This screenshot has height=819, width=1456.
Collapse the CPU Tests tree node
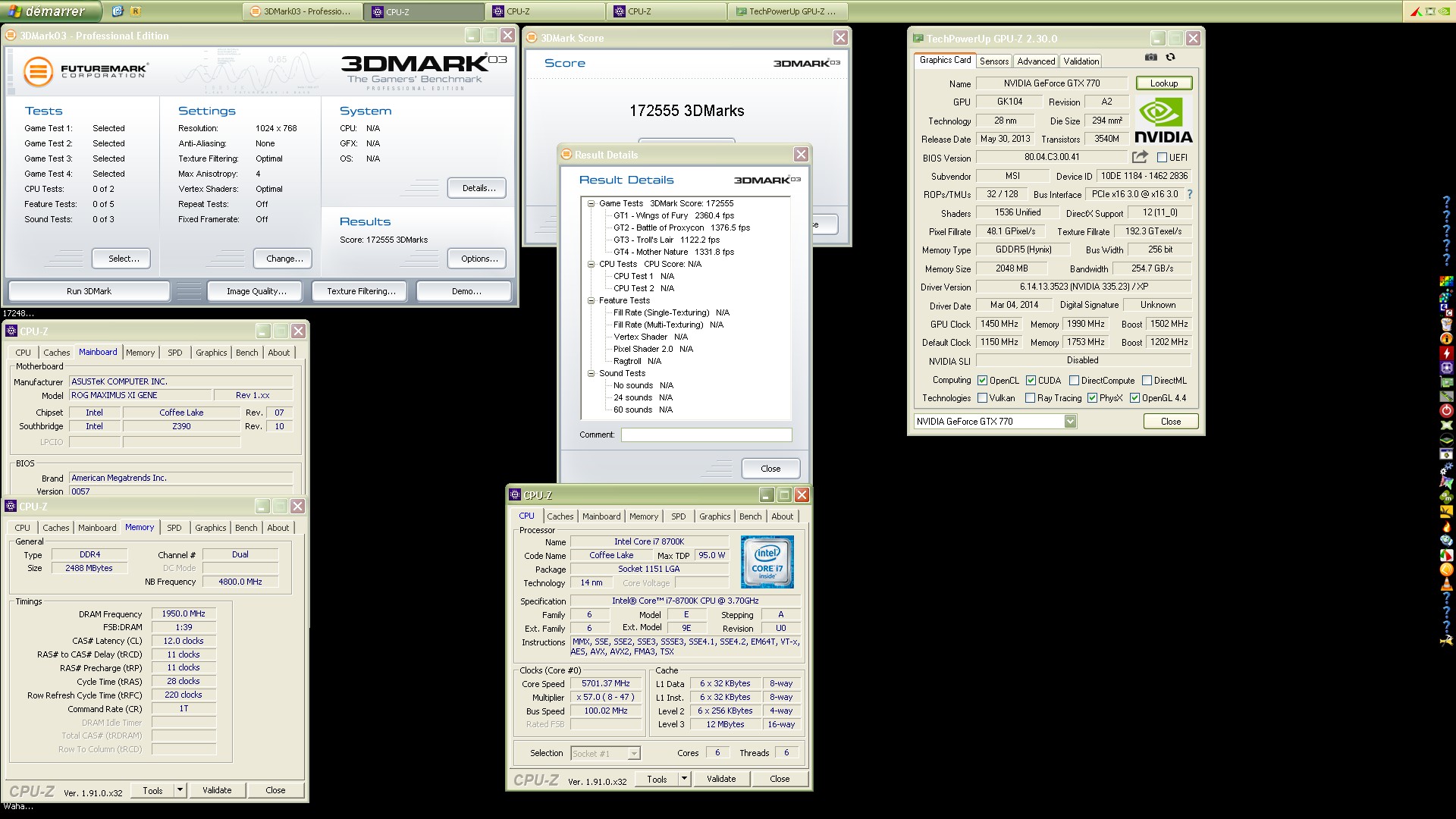591,264
